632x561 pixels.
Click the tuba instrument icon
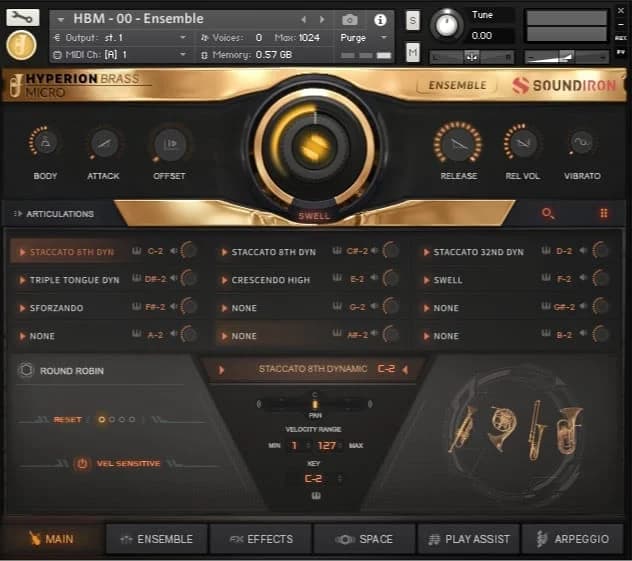tap(568, 428)
